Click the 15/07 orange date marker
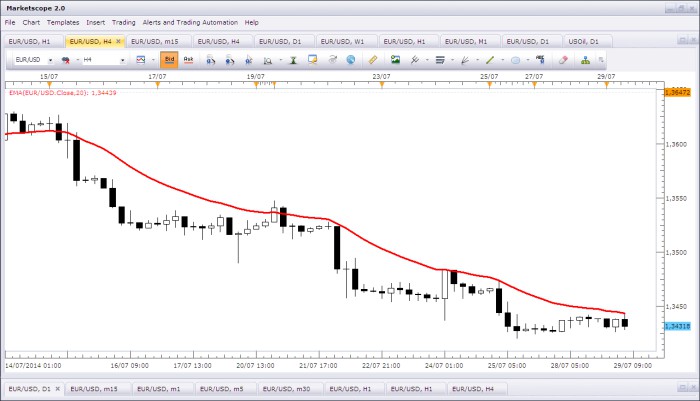The width and height of the screenshot is (700, 401). click(x=49, y=84)
